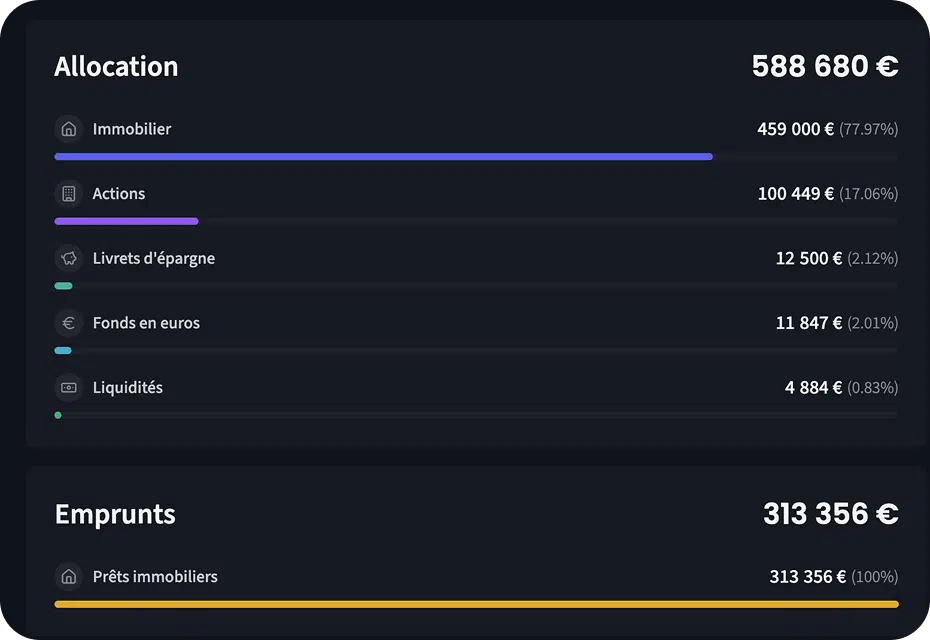
Task: Click the 588 680 € allocation total
Action: (x=825, y=67)
